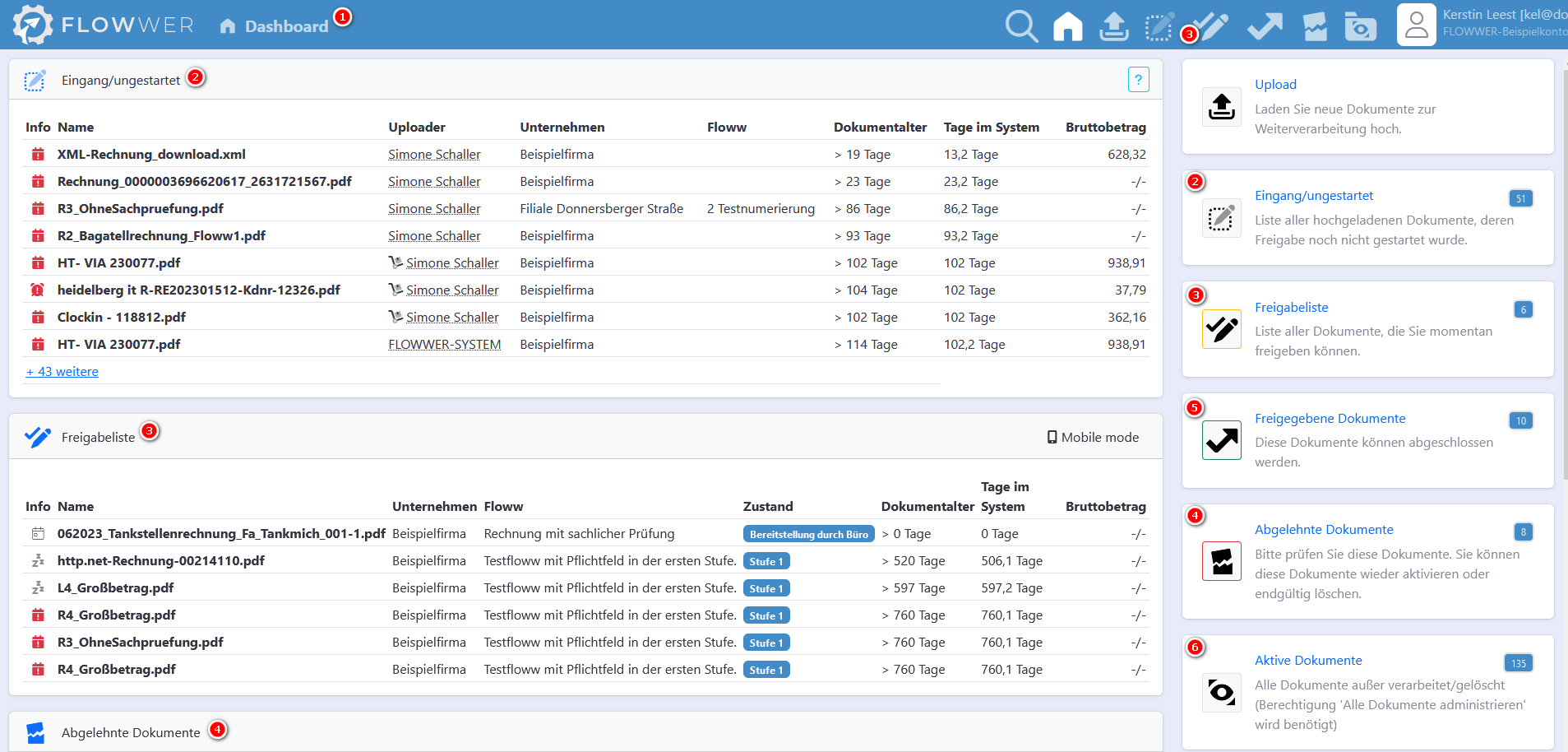The width and height of the screenshot is (1568, 752).
Task: Sort table by Bruttobetrag column header
Action: click(x=1105, y=128)
